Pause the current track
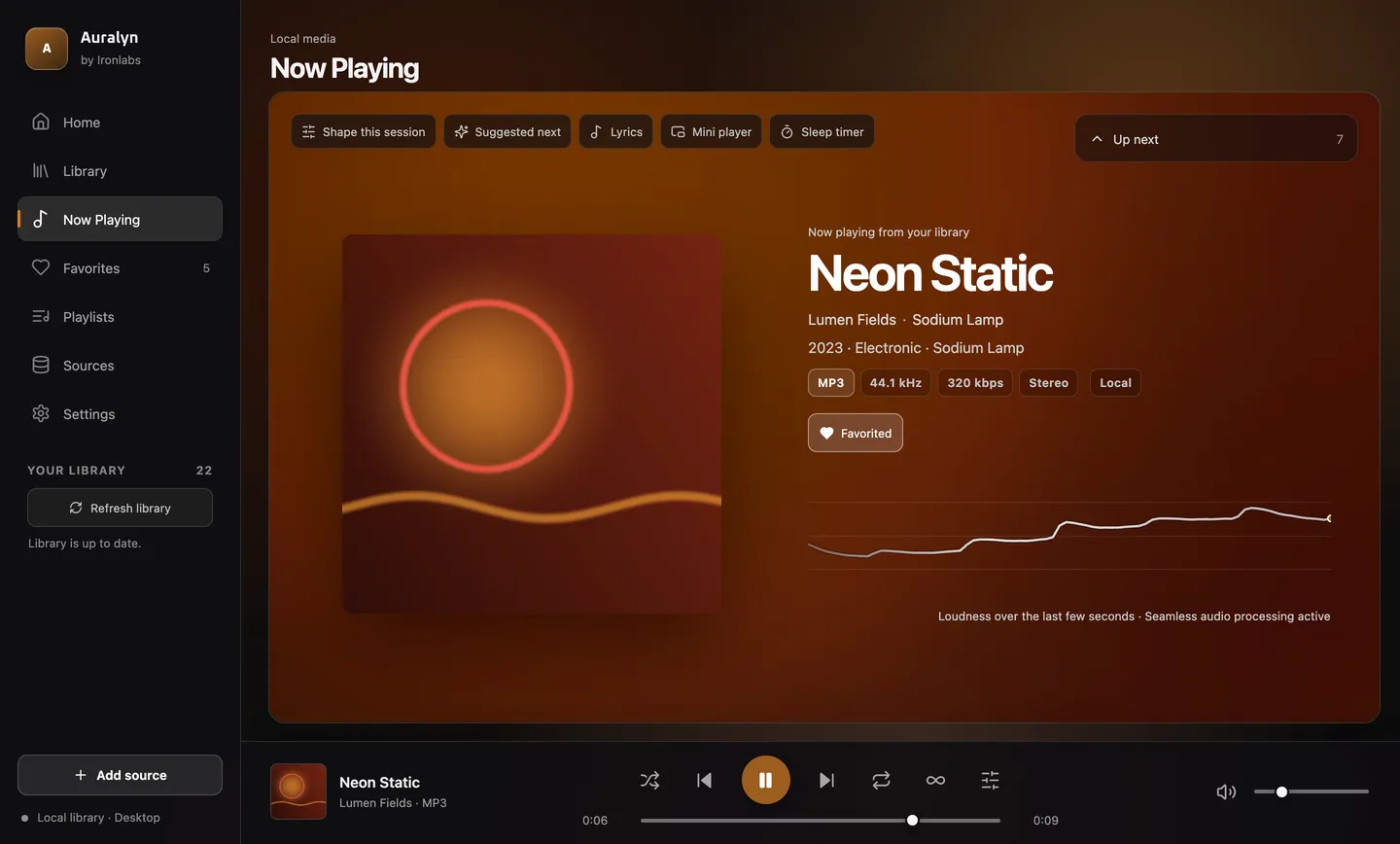This screenshot has height=844, width=1400. click(x=765, y=780)
